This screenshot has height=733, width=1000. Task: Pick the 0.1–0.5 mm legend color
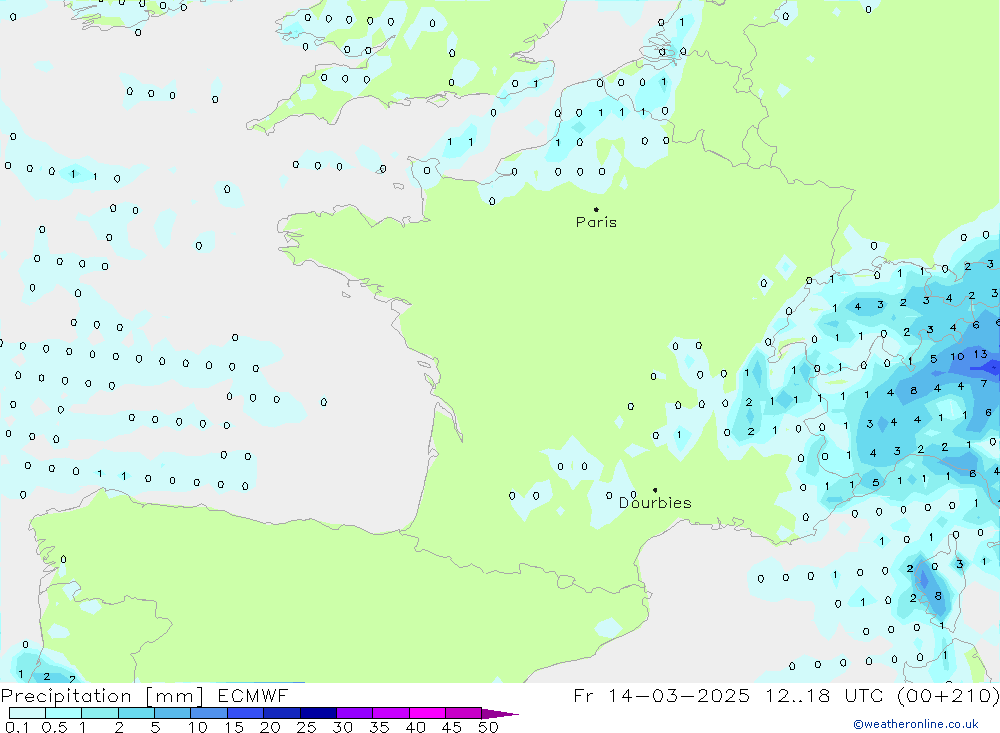pos(27,713)
